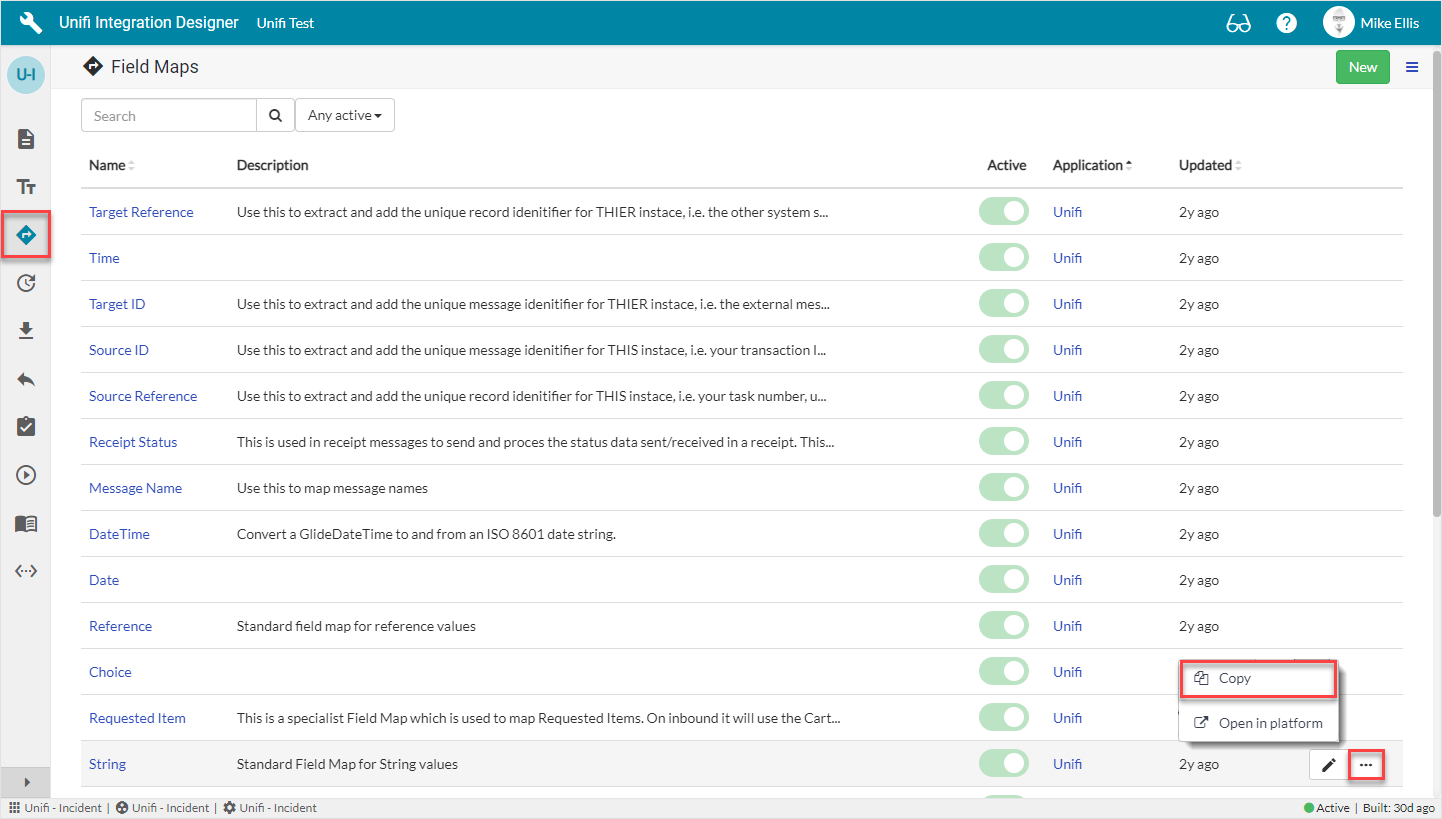
Task: Click into the Search input field
Action: (x=168, y=116)
